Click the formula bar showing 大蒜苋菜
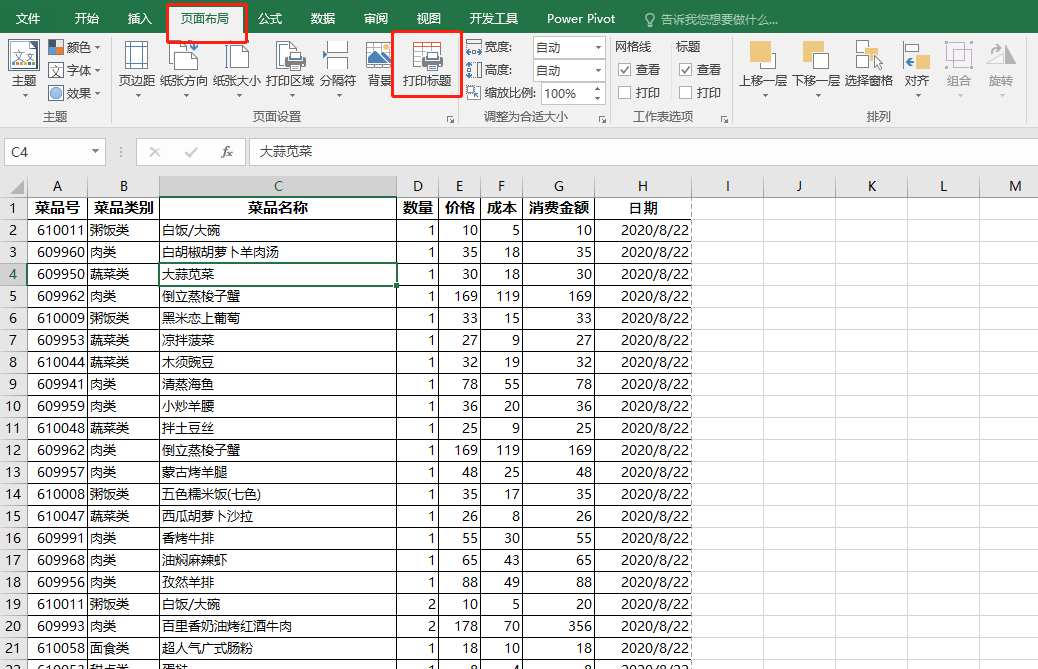This screenshot has height=669, width=1038. coord(643,152)
